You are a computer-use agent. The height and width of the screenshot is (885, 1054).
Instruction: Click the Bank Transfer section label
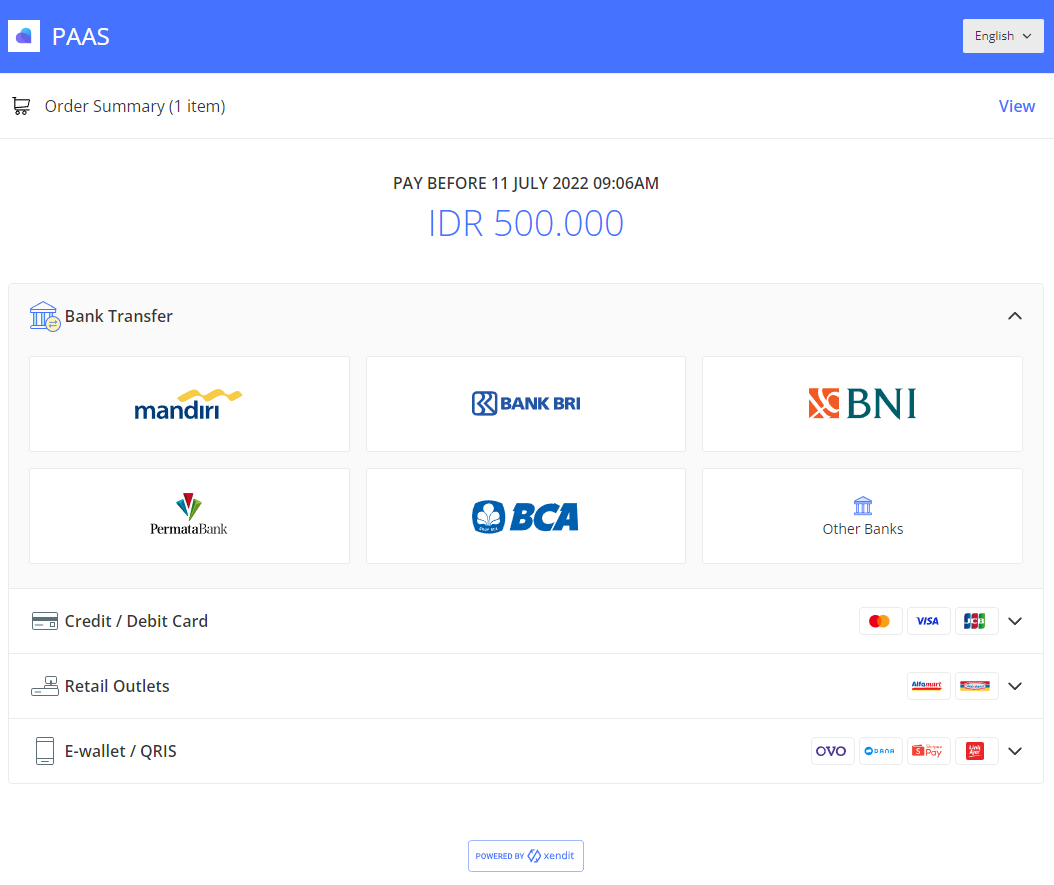[x=118, y=316]
